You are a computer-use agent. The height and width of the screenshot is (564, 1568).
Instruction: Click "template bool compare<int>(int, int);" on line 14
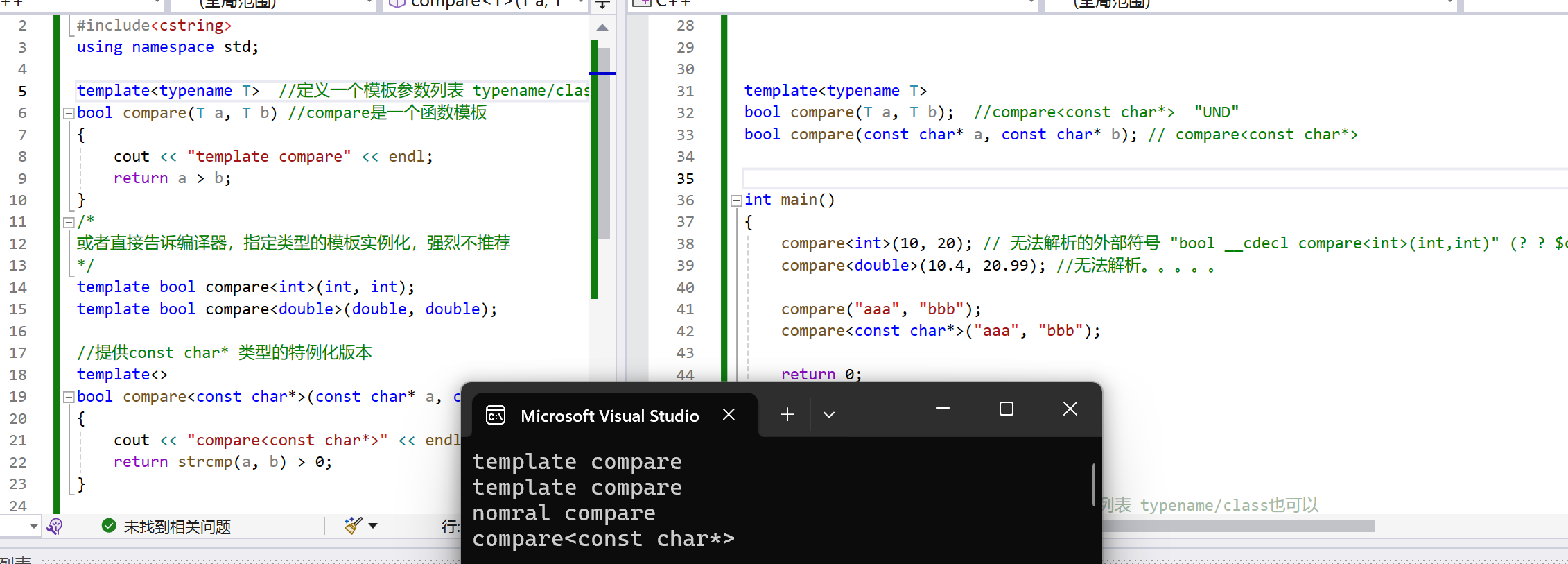coord(245,287)
